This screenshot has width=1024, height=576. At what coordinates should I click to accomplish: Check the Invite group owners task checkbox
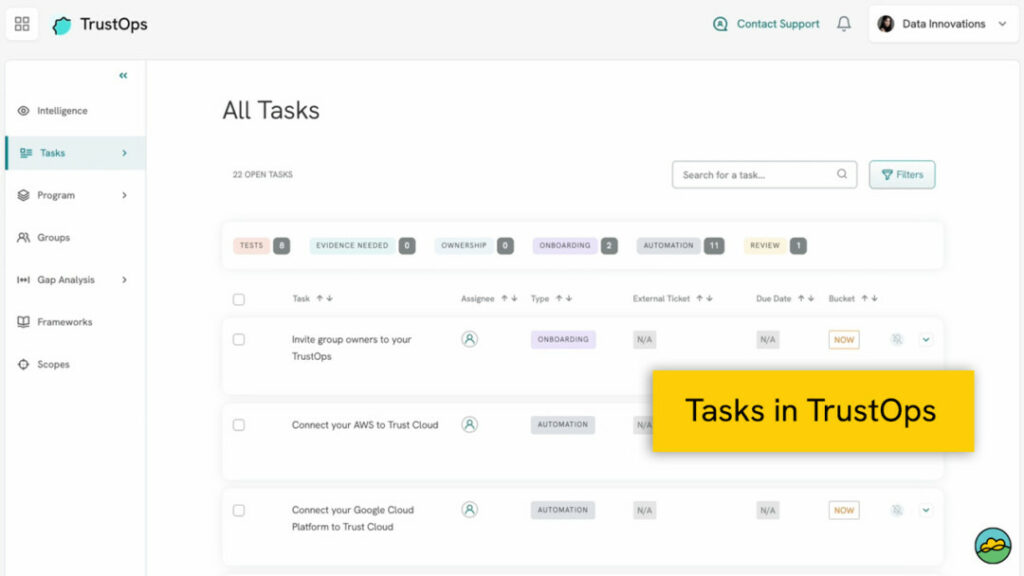(239, 340)
